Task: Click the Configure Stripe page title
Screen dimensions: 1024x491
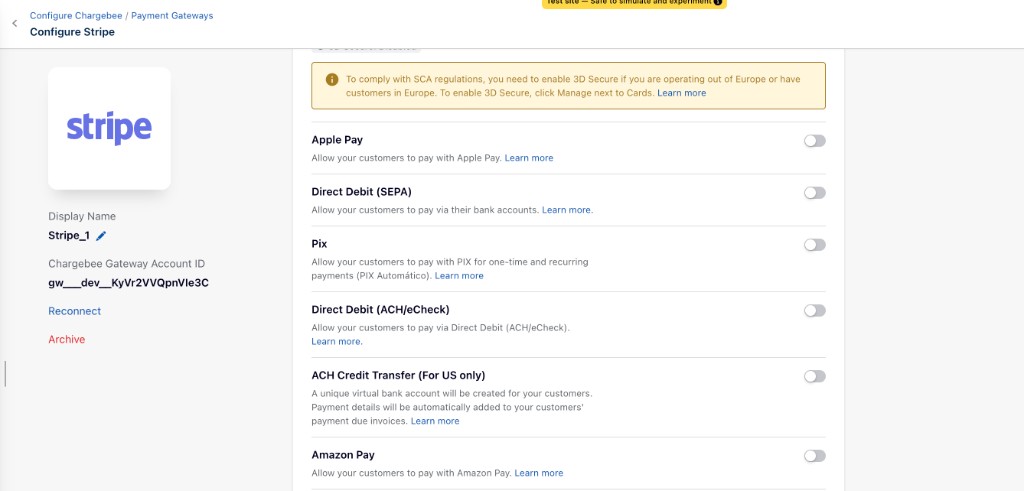Action: 72,32
